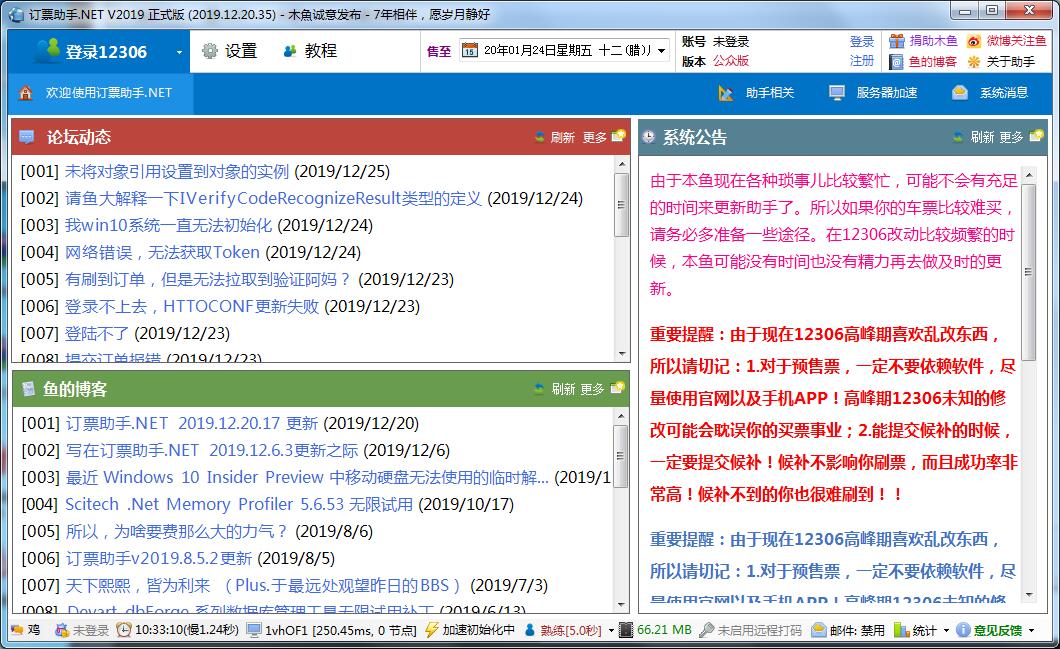Click 未启用远程打码 key icon in status bar

(707, 630)
